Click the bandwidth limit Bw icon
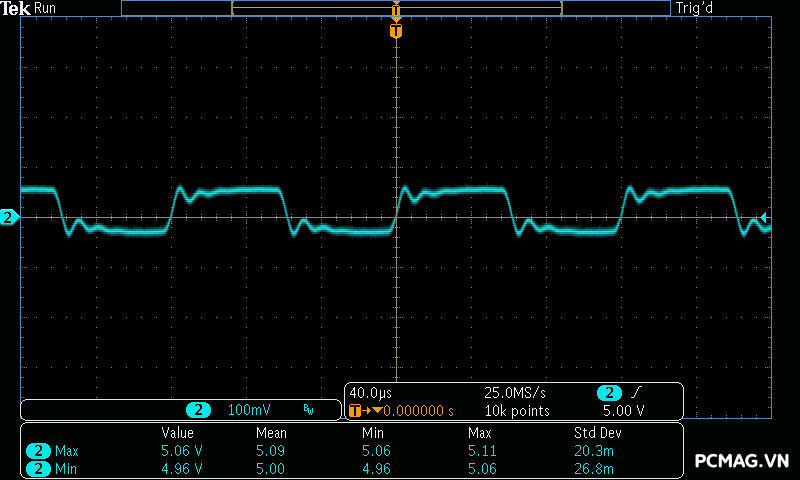The image size is (800, 480). pos(309,410)
